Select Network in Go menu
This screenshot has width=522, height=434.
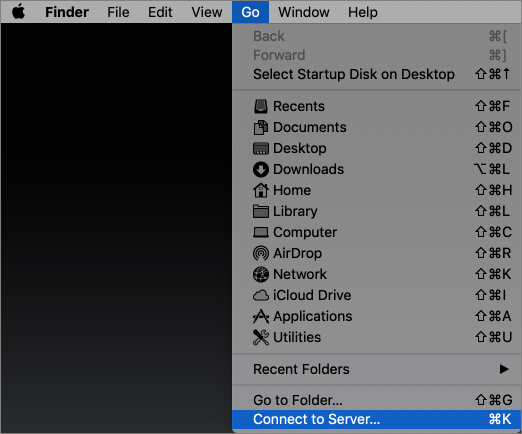[377, 274]
